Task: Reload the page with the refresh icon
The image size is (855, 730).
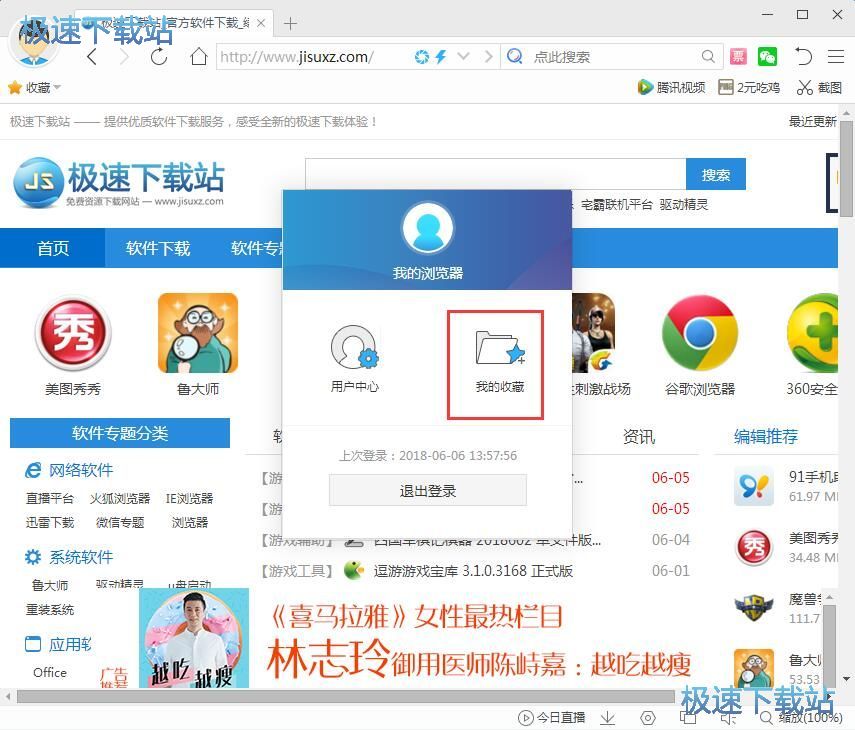Action: click(x=159, y=57)
